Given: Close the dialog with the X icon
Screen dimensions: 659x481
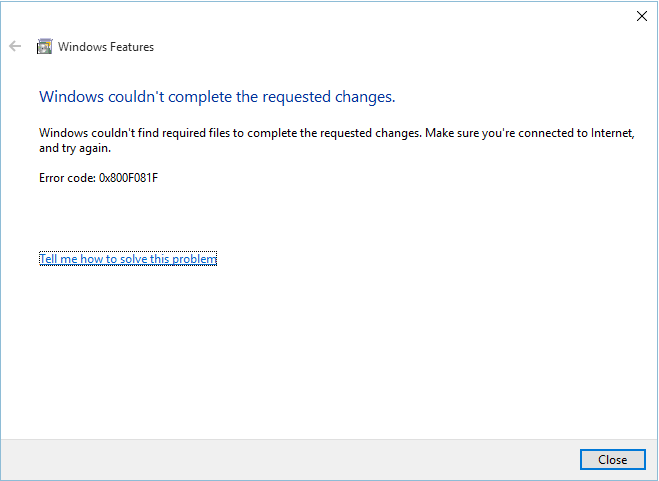Looking at the screenshot, I should pyautogui.click(x=641, y=16).
